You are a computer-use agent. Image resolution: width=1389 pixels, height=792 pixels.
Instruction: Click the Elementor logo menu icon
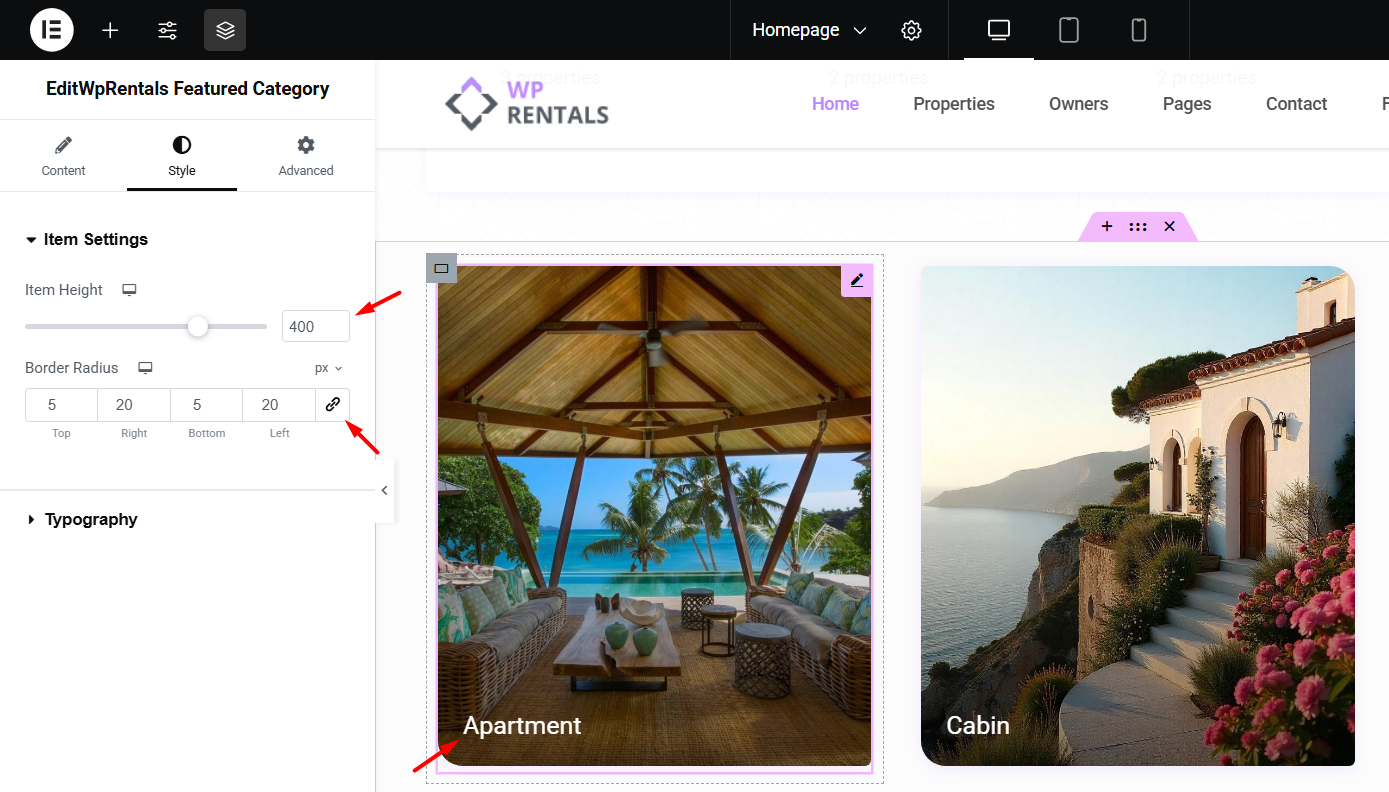52,30
